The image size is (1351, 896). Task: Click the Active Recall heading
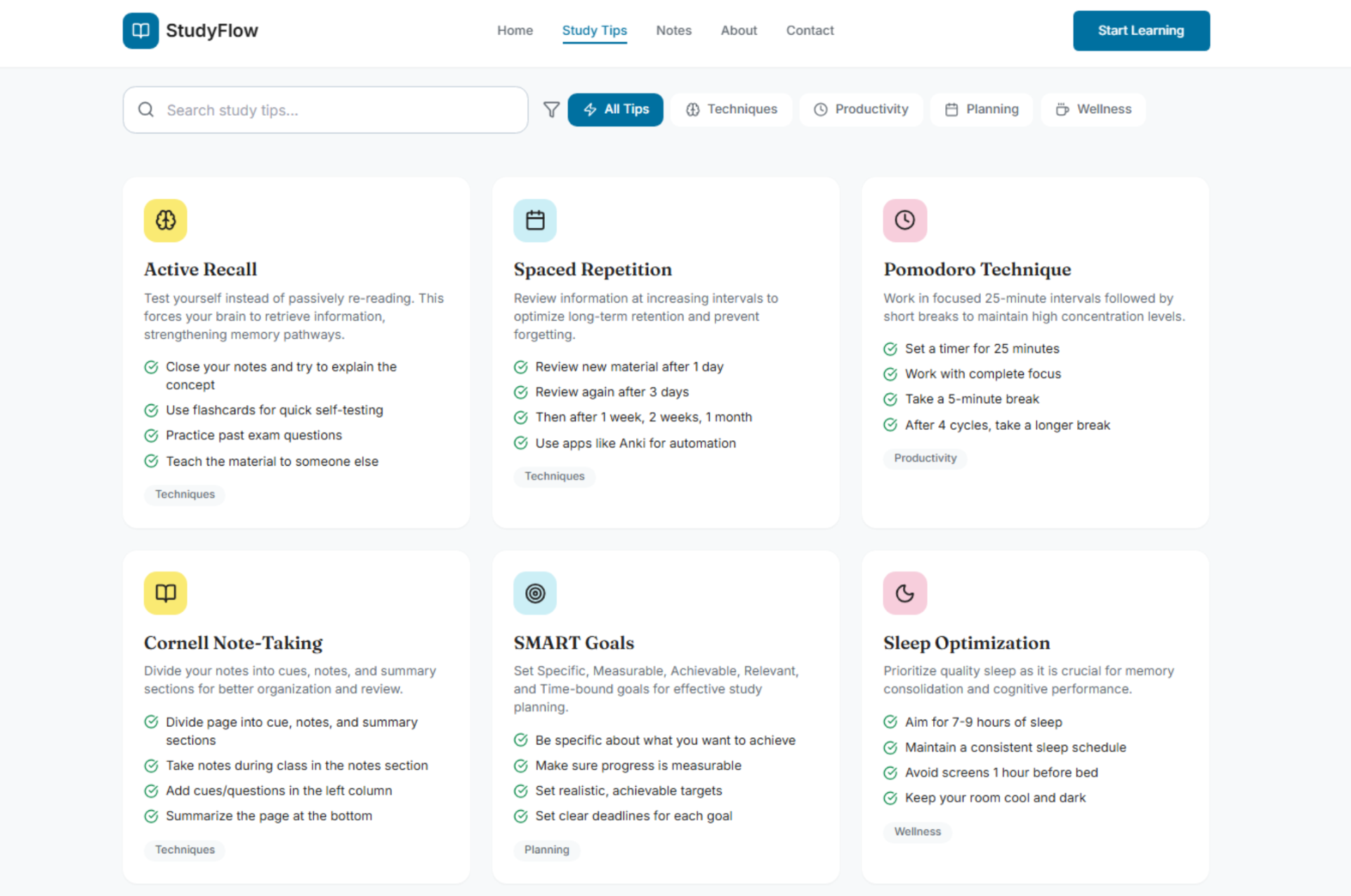point(200,270)
